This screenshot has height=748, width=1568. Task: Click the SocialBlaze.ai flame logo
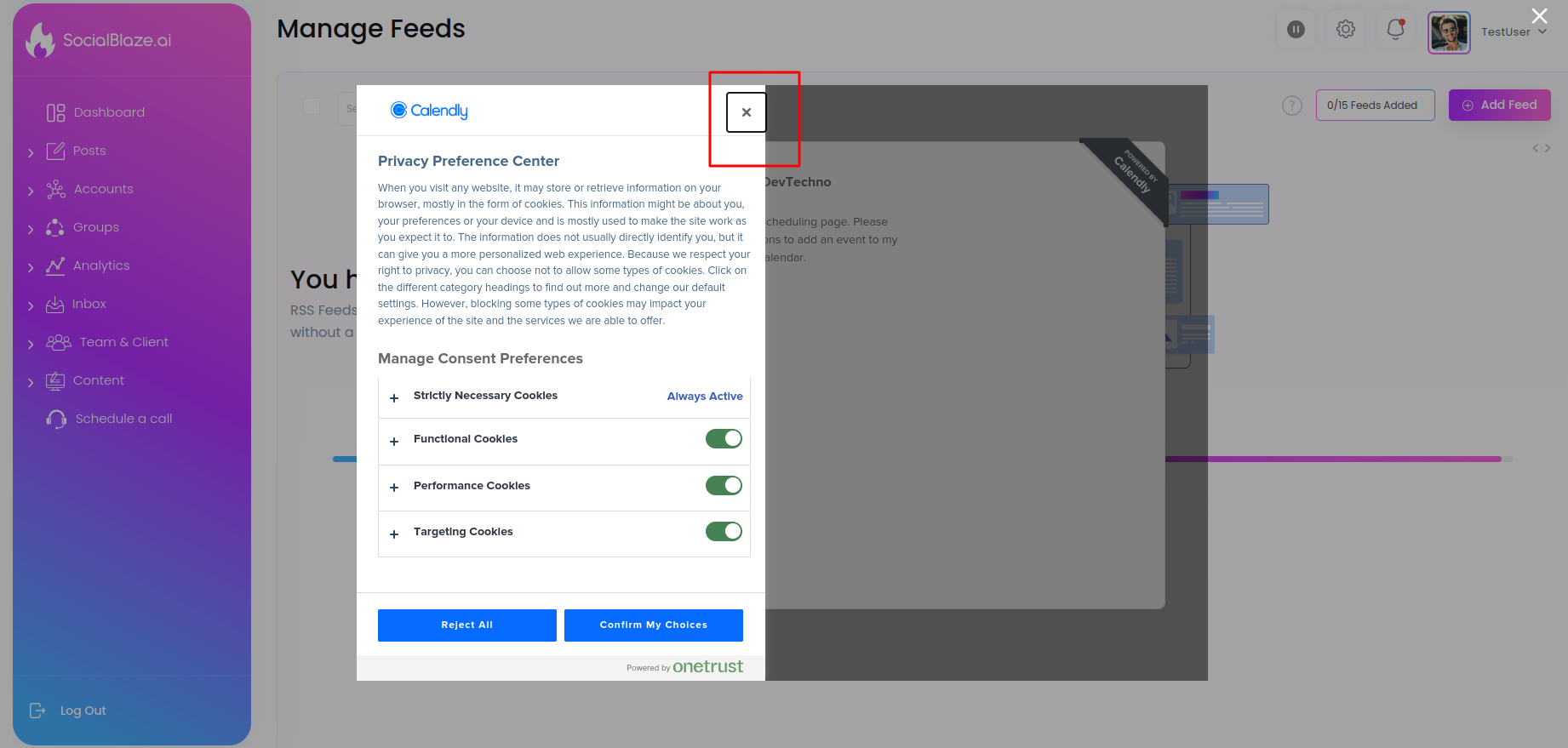[x=40, y=40]
